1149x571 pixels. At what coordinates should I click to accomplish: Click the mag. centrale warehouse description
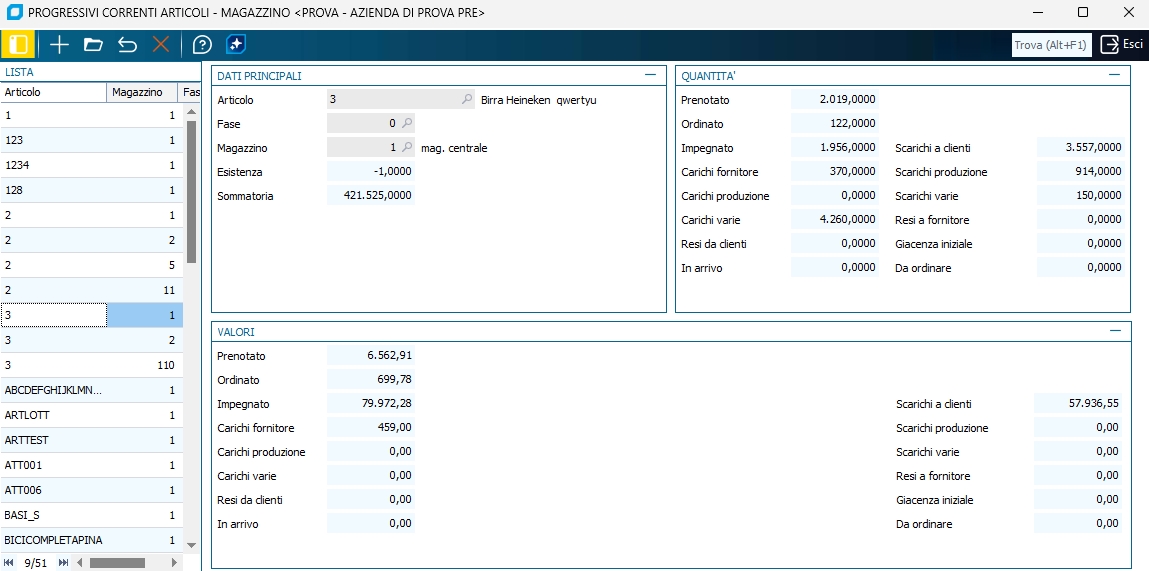[x=454, y=148]
